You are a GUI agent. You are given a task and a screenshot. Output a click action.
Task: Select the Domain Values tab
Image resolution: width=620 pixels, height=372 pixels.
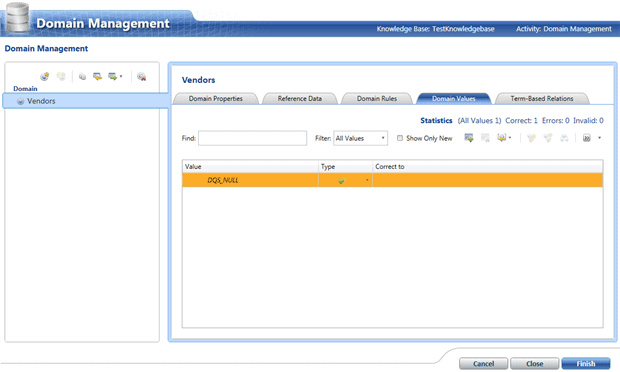pyautogui.click(x=454, y=98)
